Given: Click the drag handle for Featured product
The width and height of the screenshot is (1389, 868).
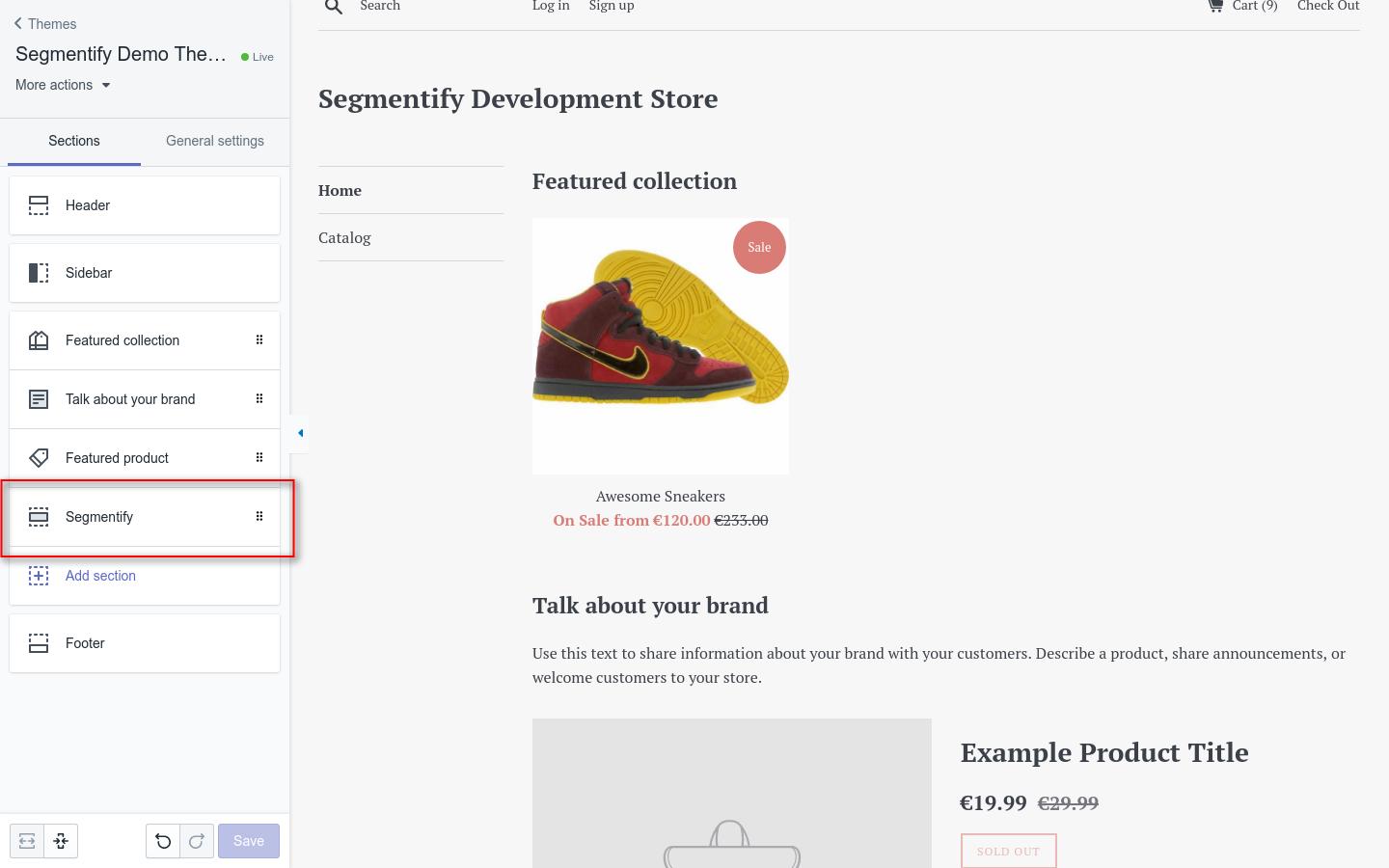Looking at the screenshot, I should (x=259, y=457).
